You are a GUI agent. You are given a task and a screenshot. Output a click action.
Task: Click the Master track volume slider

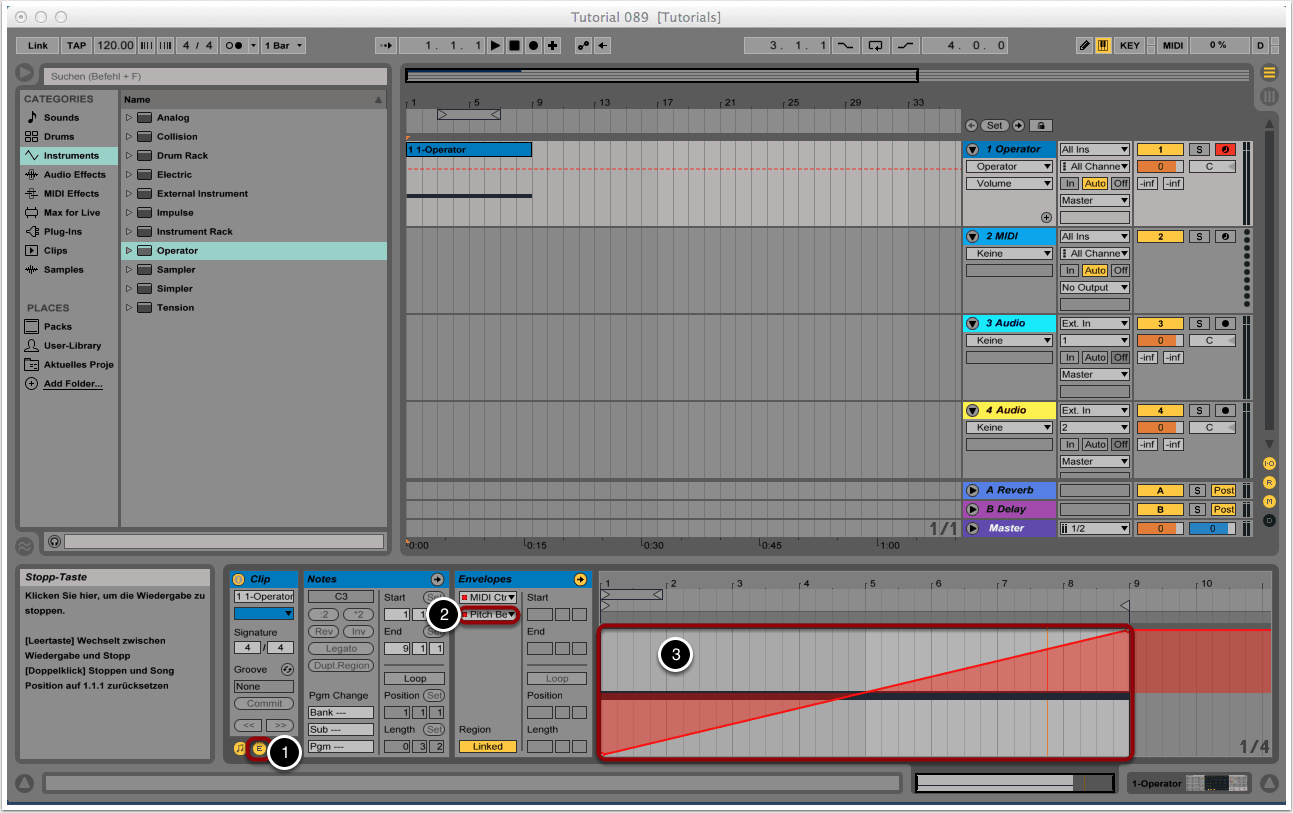(x=1209, y=529)
